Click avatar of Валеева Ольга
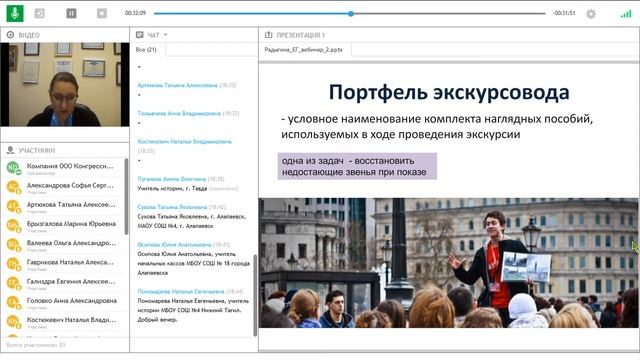The width and height of the screenshot is (640, 360). (x=13, y=244)
